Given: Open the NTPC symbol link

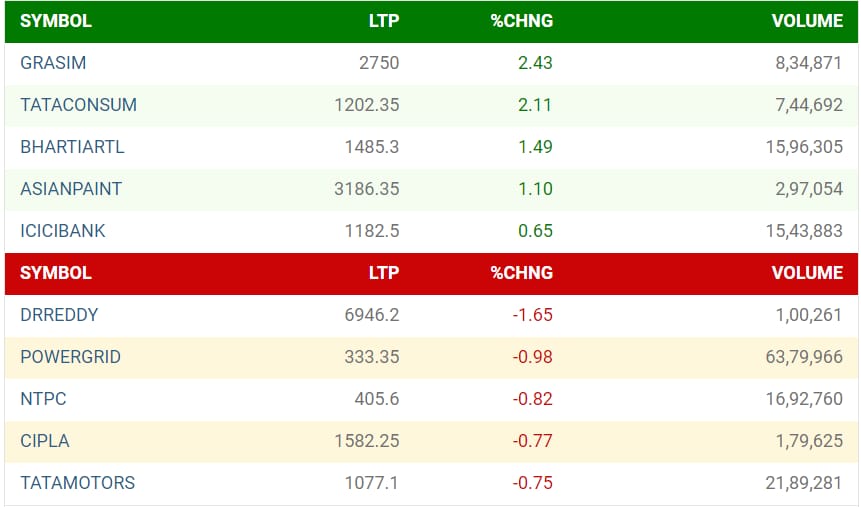Looking at the screenshot, I should [x=43, y=399].
